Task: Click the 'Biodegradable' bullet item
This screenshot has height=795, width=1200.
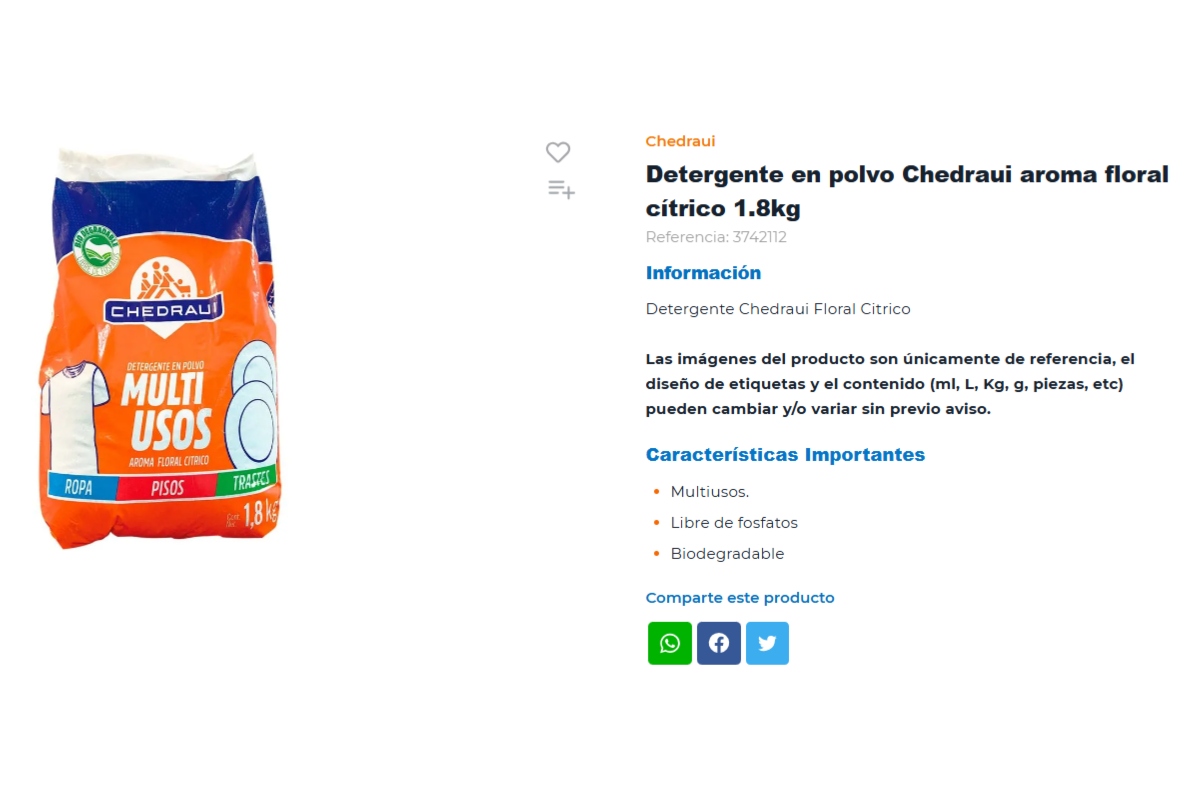Action: click(x=727, y=554)
